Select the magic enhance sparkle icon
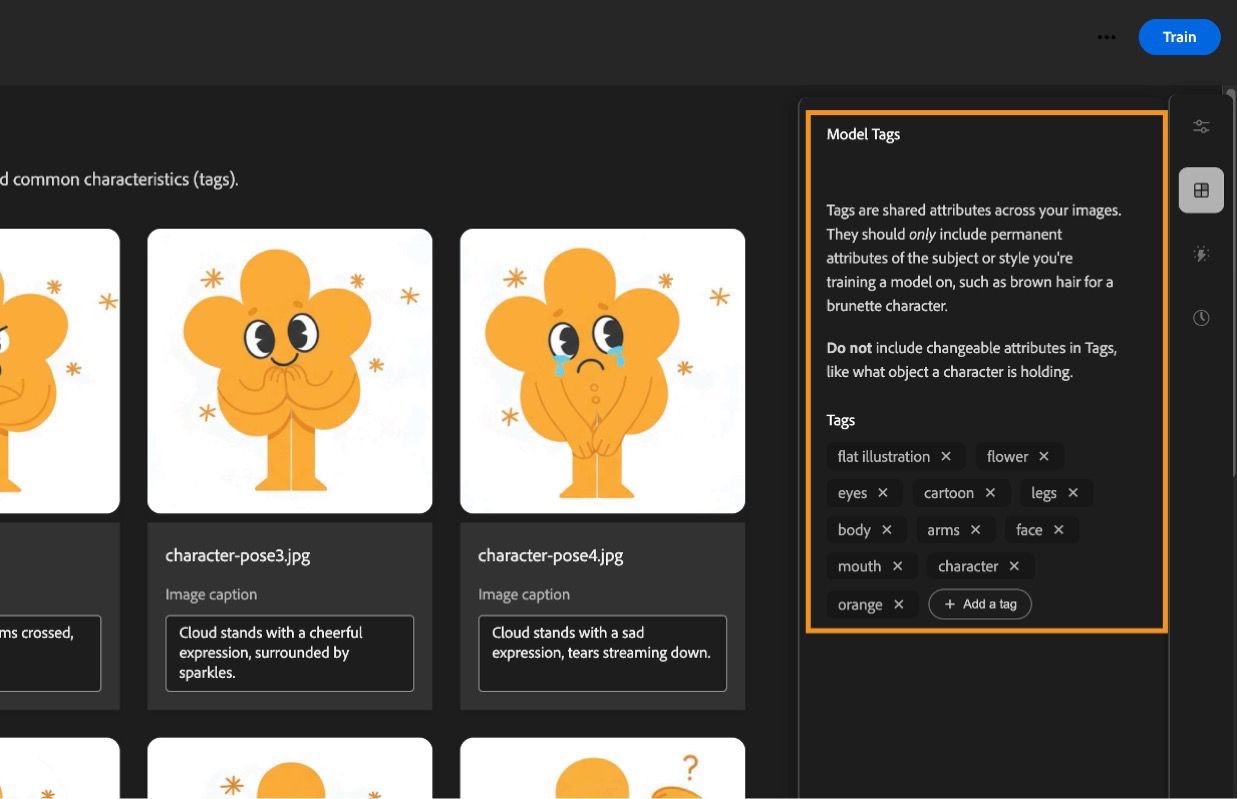The image size is (1237, 799). pyautogui.click(x=1201, y=253)
